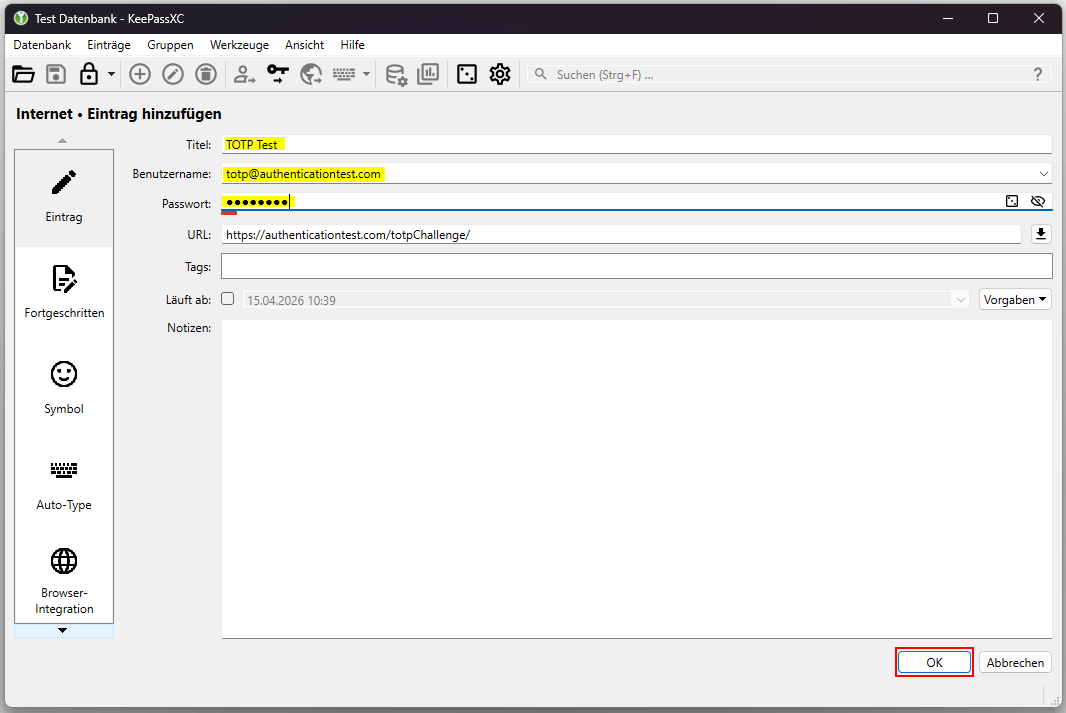Open application settings with the gear icon
The image size is (1066, 713).
click(500, 74)
